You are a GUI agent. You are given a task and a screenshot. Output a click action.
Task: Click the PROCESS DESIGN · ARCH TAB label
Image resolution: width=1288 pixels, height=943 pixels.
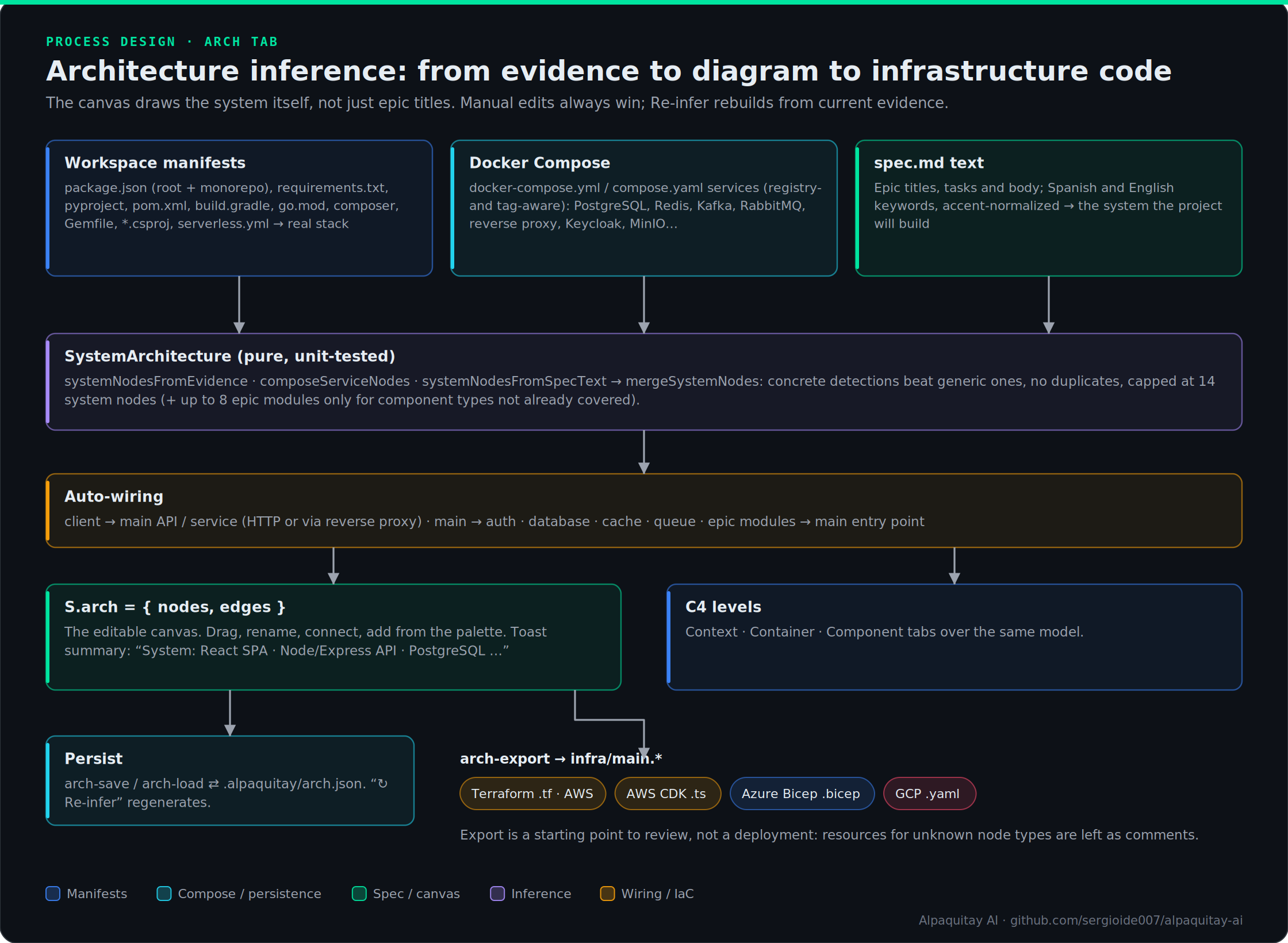pos(162,42)
